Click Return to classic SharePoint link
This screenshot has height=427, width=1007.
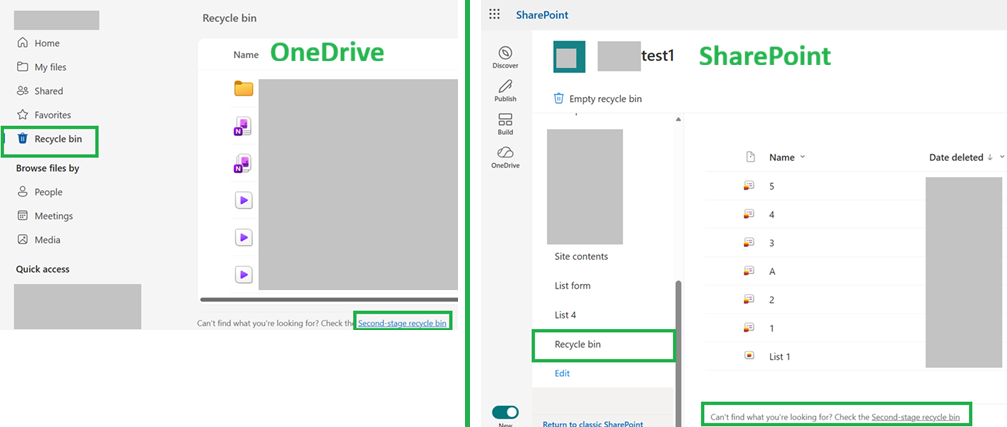[593, 424]
